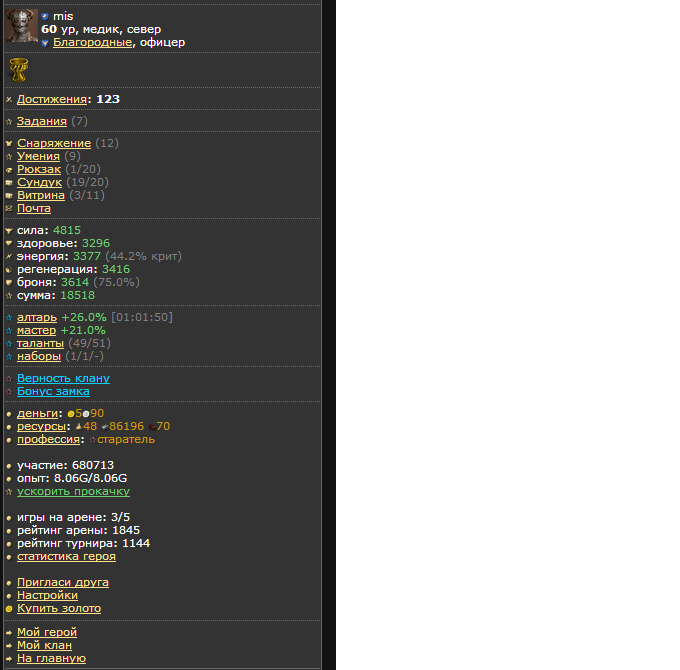Click the red star icon beside Верность клану

point(9,379)
